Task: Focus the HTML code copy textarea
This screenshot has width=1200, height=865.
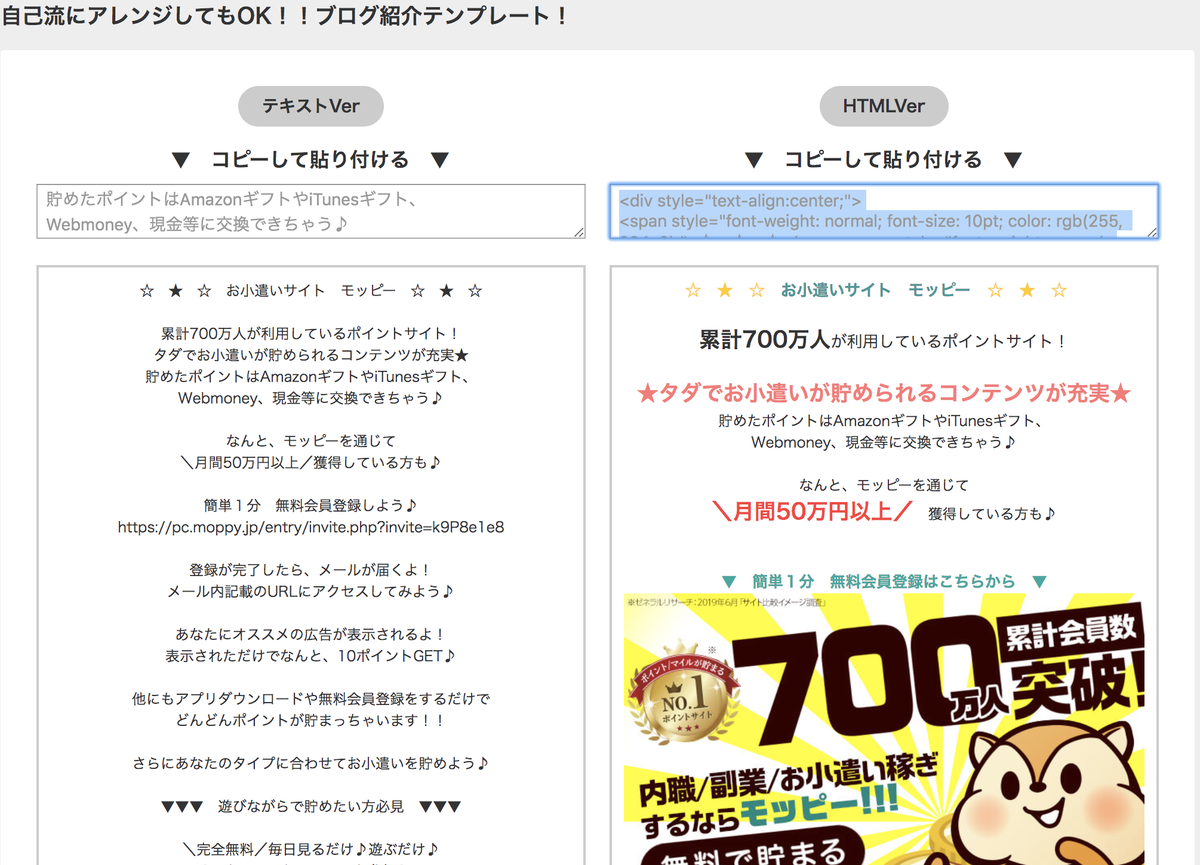Action: click(884, 211)
